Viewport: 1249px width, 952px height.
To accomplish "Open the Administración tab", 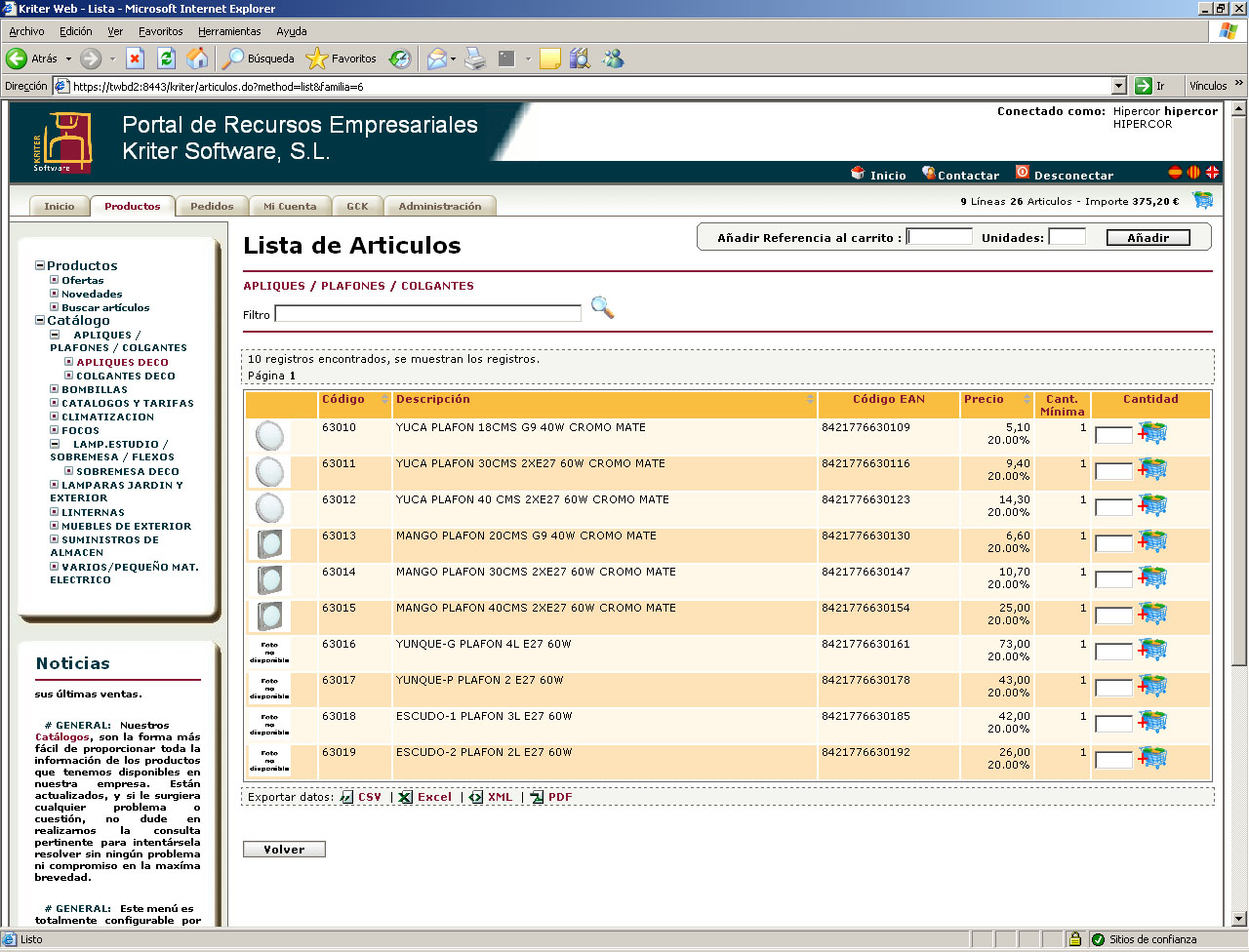I will (x=440, y=206).
